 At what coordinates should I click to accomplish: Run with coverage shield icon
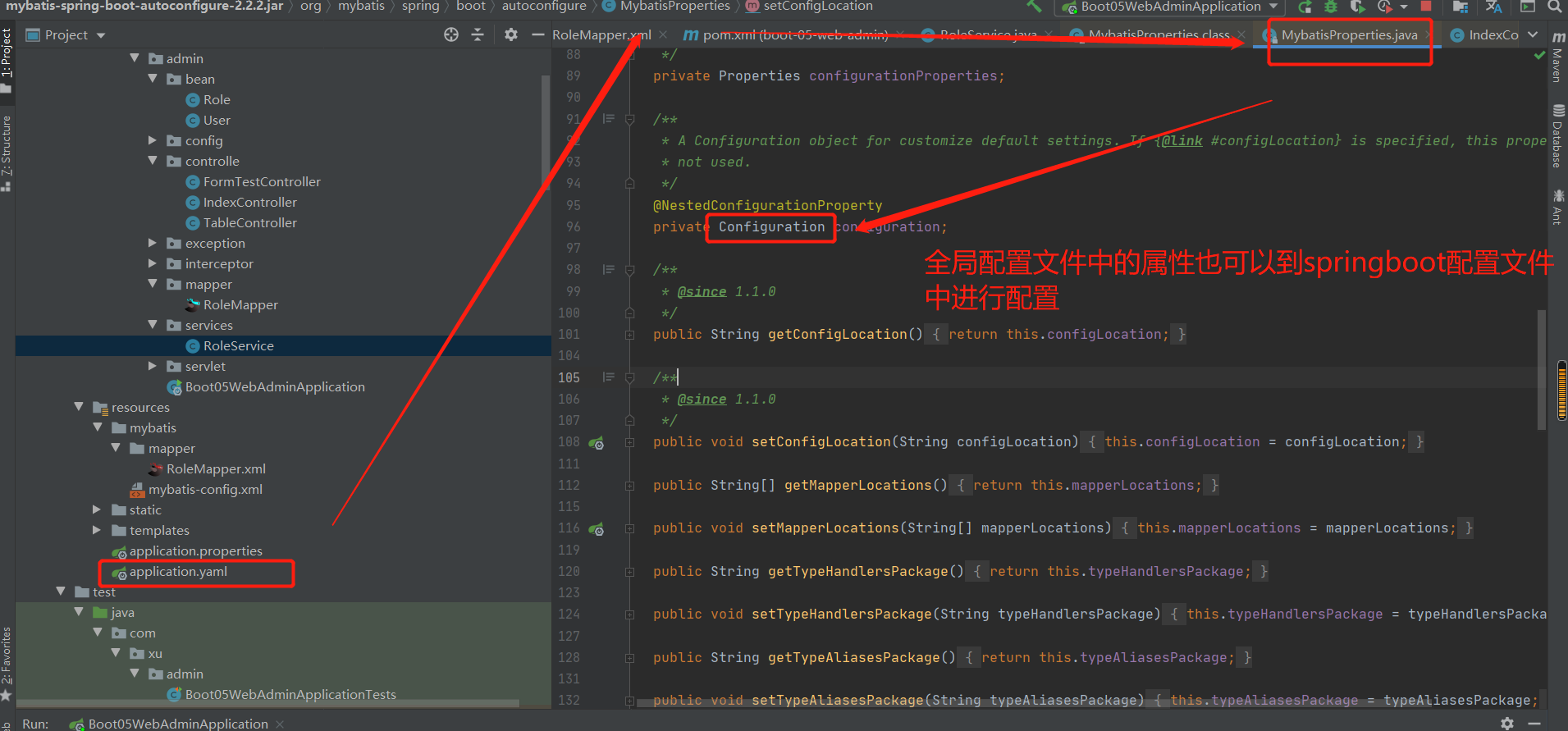(1358, 7)
